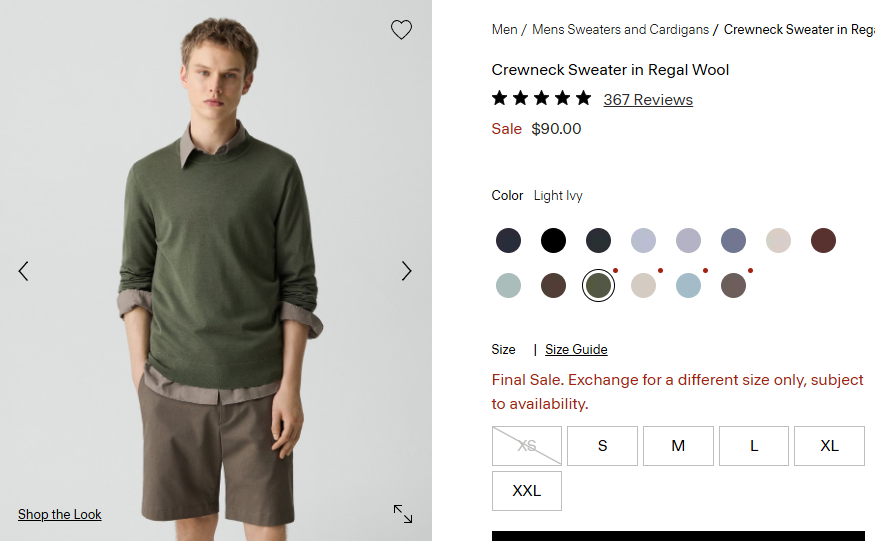Select size XL box
881x541 pixels.
click(829, 446)
